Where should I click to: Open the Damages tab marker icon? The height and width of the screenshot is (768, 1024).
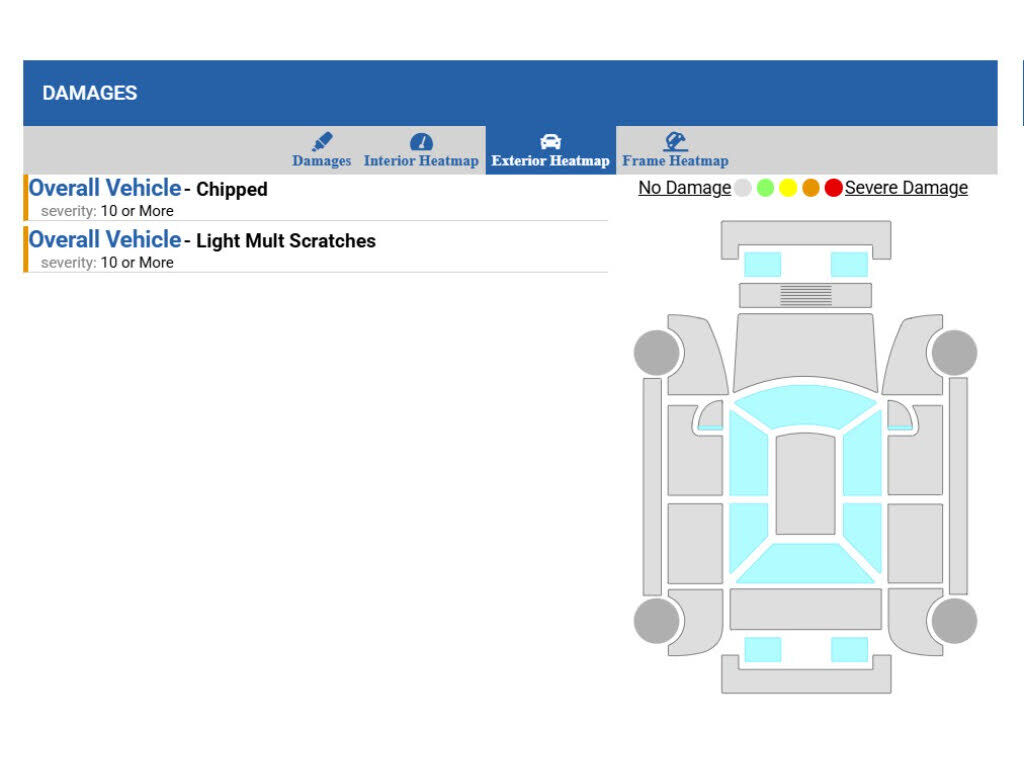[x=322, y=141]
